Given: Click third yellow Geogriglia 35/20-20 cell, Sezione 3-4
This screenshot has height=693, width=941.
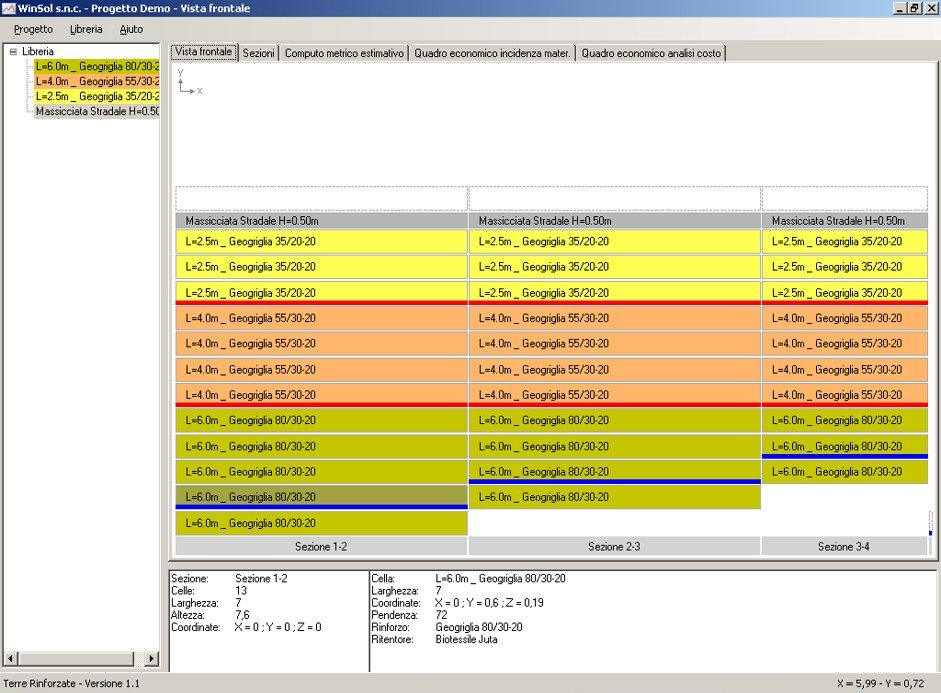Looking at the screenshot, I should (844, 293).
